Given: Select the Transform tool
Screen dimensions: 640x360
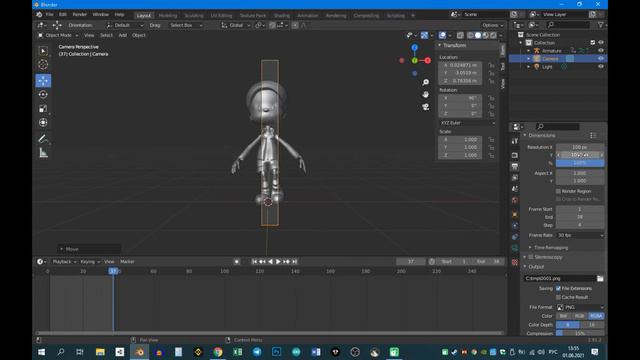Looking at the screenshot, I should (x=43, y=122).
